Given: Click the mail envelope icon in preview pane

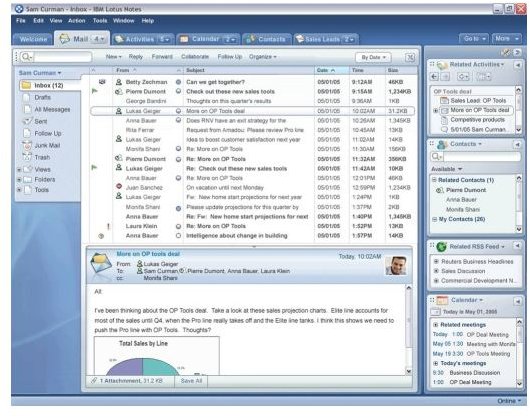Looking at the screenshot, I should tap(101, 265).
